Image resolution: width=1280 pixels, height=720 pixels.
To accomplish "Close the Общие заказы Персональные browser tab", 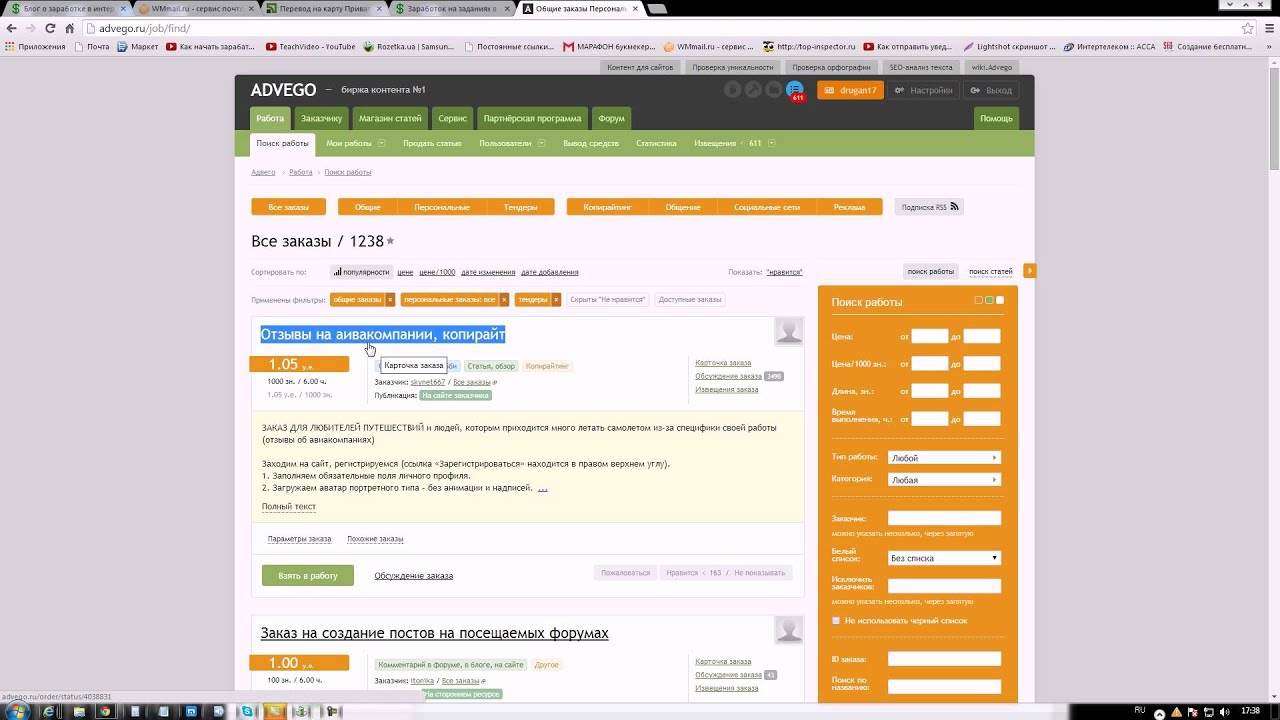I will tap(635, 9).
